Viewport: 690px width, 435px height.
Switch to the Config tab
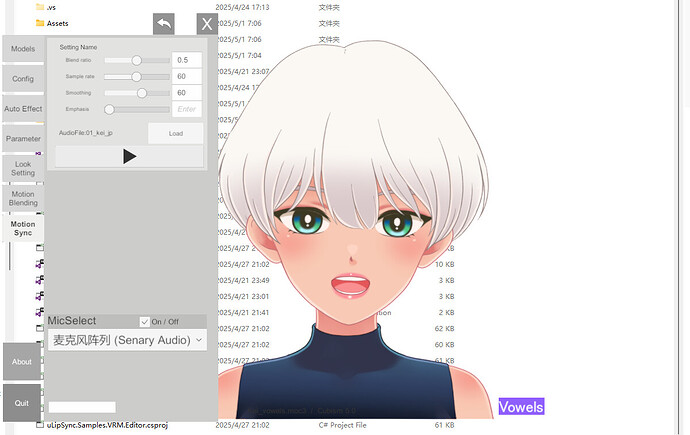point(23,79)
